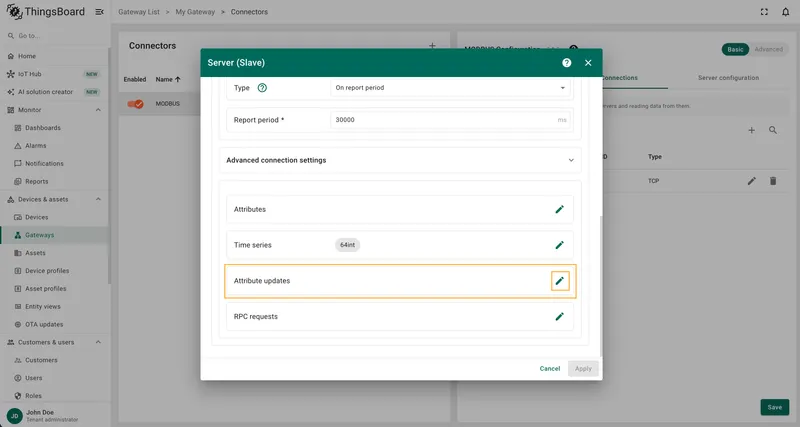Collapse the sidebar menu via the toggle icon

99,12
